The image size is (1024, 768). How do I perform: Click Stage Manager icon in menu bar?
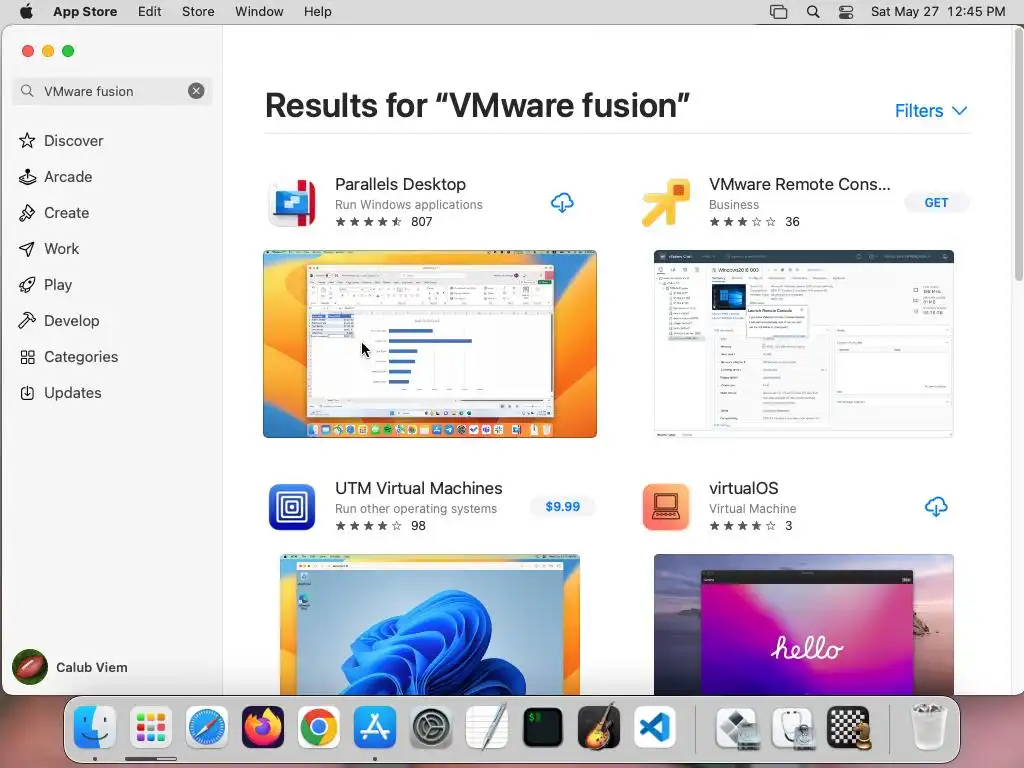[x=778, y=12]
